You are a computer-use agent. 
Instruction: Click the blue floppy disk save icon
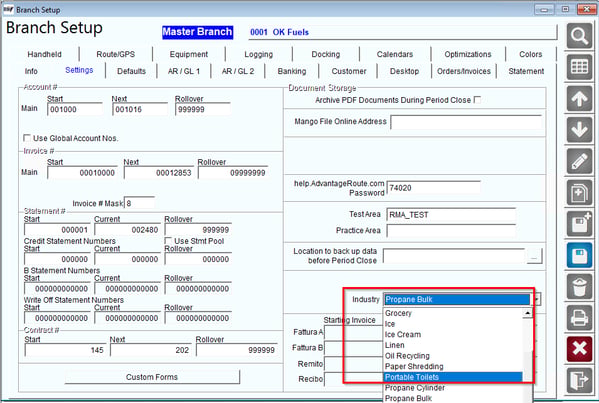click(x=579, y=255)
